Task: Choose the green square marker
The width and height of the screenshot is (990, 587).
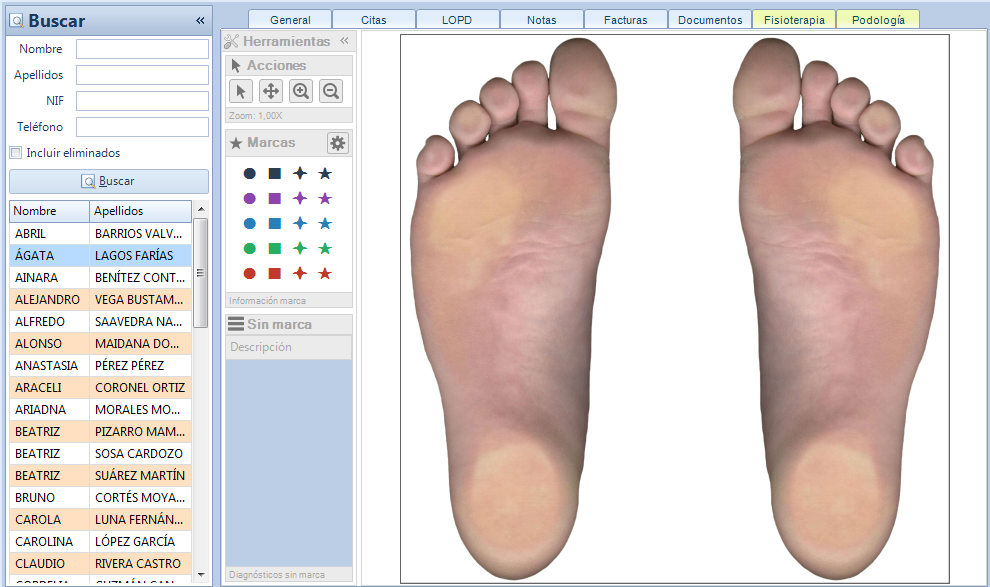Action: [274, 249]
